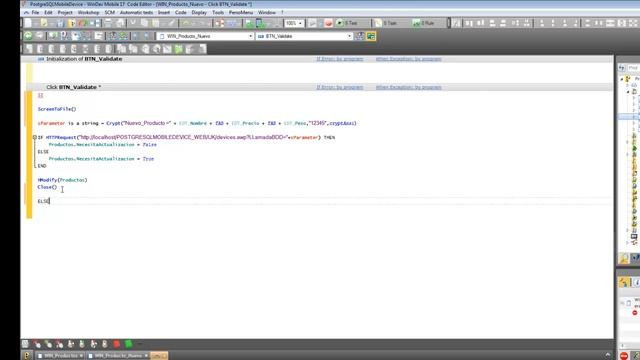Open the Tools menu

218,13
